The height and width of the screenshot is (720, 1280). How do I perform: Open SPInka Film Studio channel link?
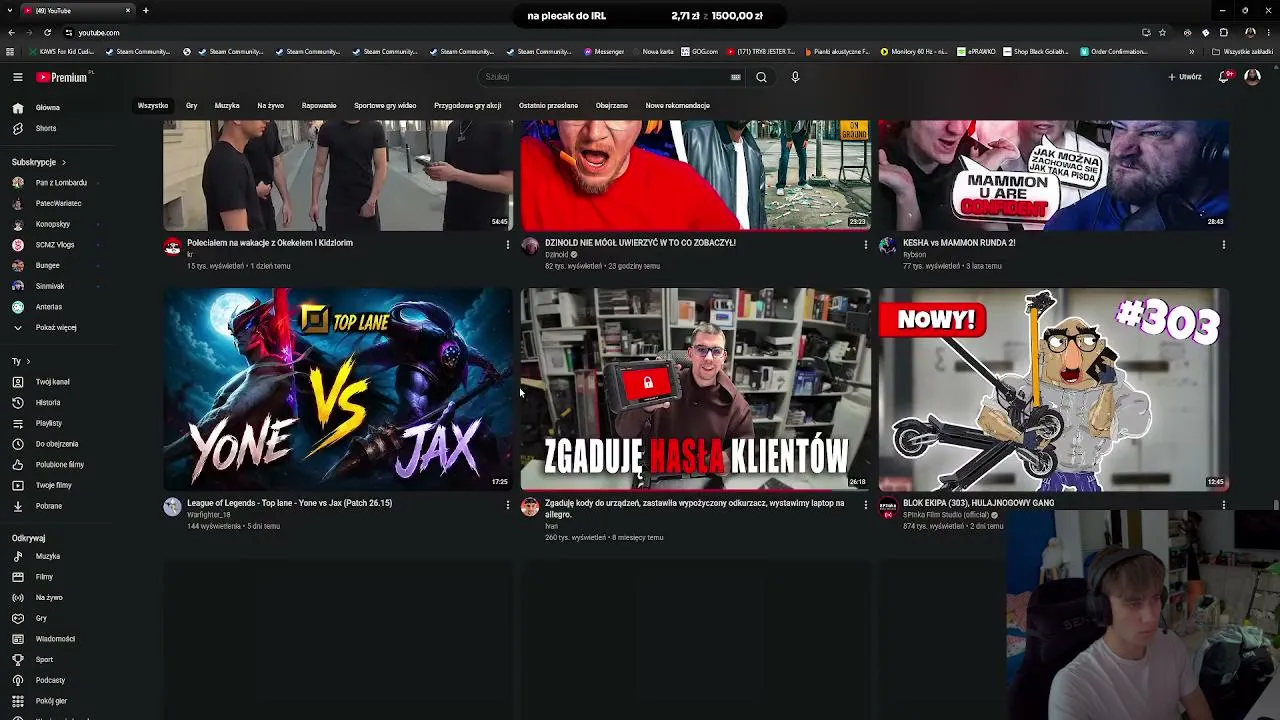point(945,515)
